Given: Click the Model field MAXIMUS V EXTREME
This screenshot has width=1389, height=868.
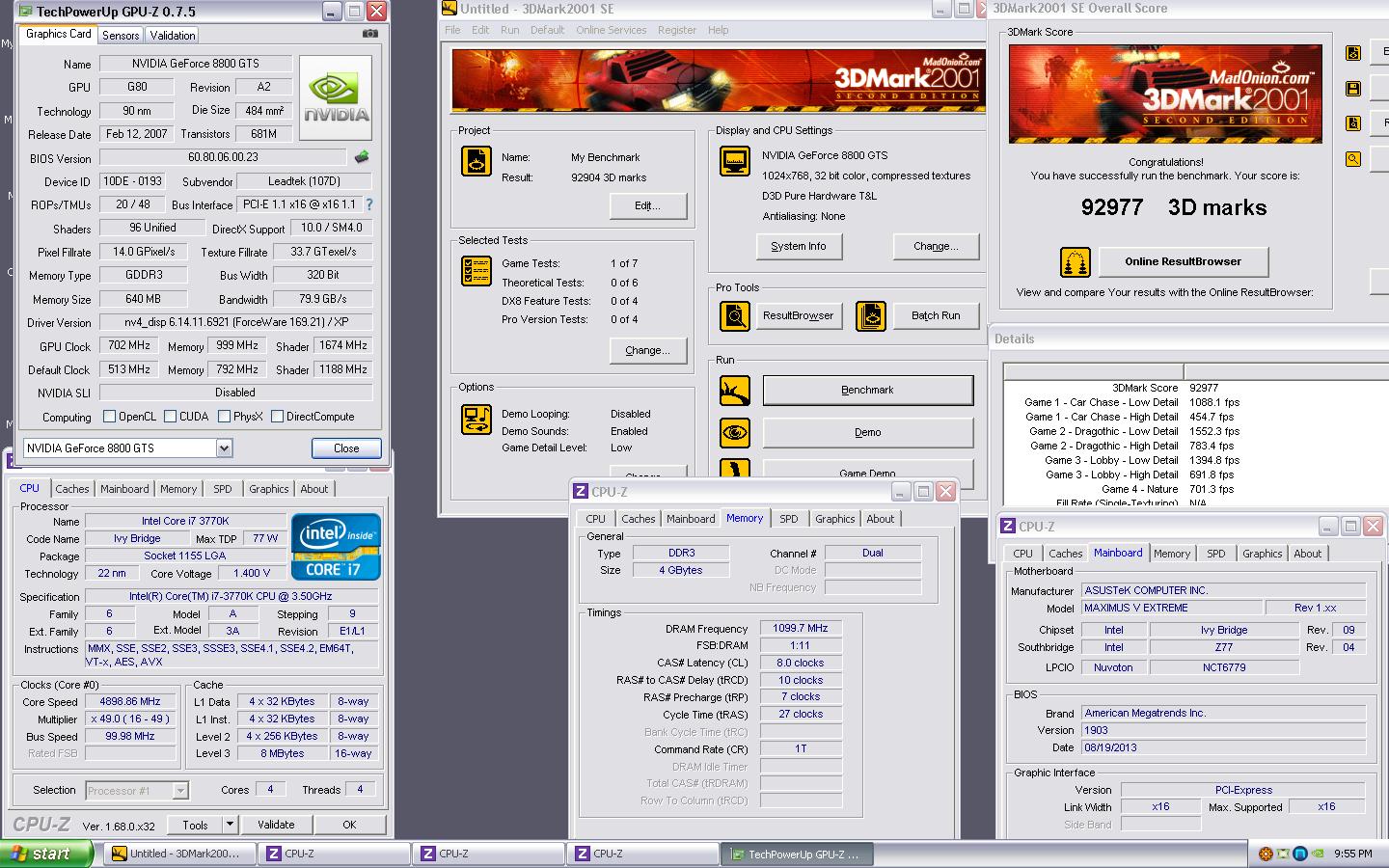Looking at the screenshot, I should point(1172,608).
